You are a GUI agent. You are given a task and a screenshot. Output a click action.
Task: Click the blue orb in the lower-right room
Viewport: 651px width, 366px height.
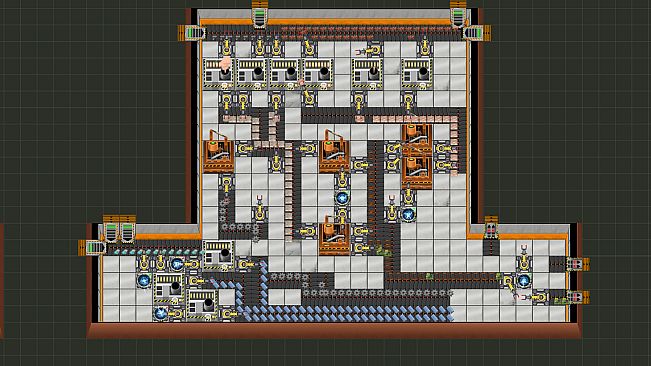(524, 281)
